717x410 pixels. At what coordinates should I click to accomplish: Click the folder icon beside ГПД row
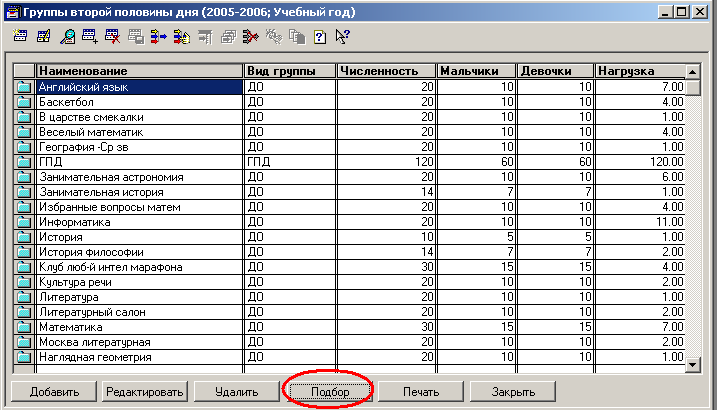[x=24, y=162]
